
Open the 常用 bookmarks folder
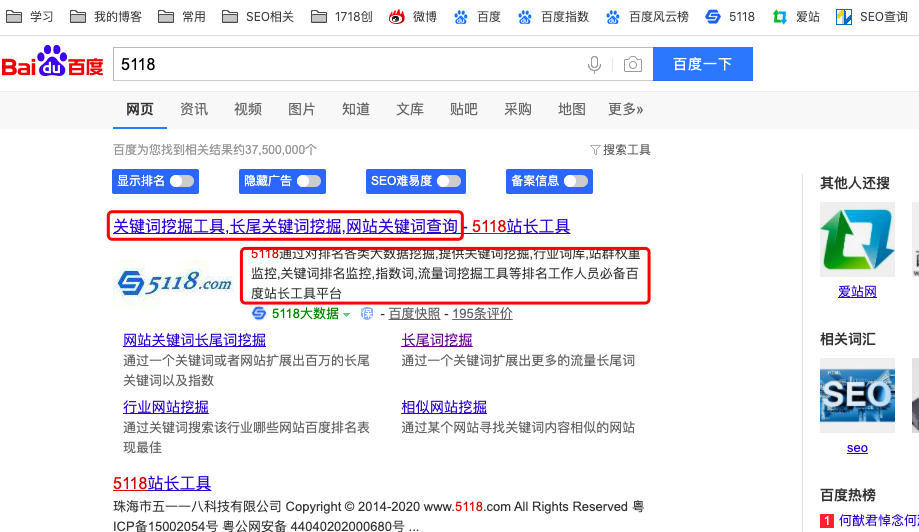tap(182, 16)
